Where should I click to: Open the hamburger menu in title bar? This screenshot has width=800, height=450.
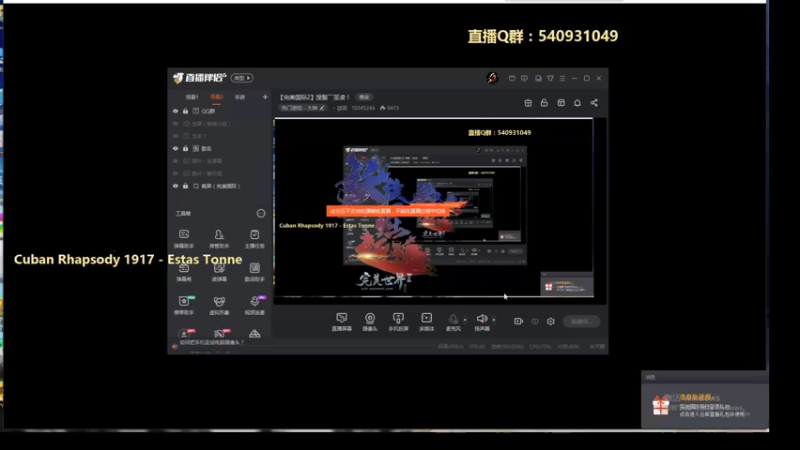point(562,78)
